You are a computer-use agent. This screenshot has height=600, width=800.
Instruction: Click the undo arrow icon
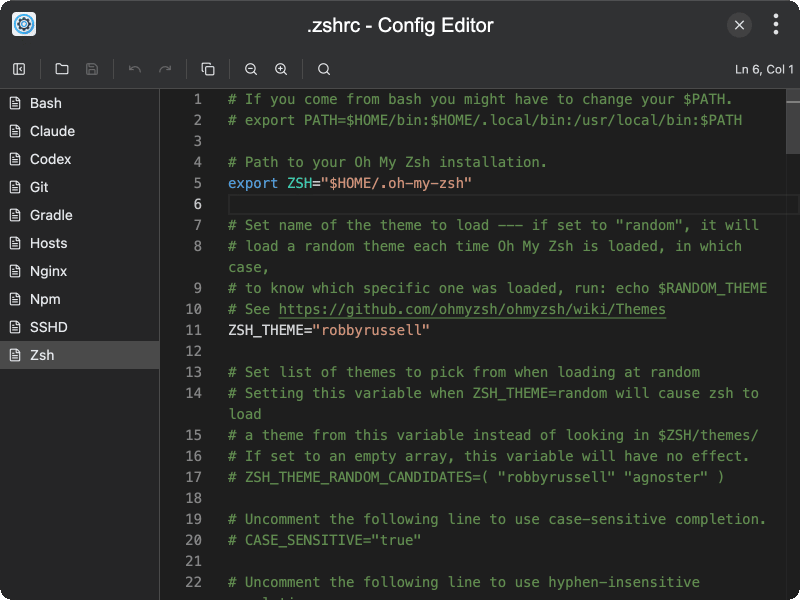(x=135, y=69)
